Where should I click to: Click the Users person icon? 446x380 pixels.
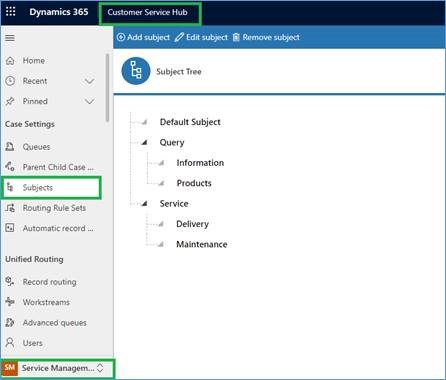pos(10,343)
